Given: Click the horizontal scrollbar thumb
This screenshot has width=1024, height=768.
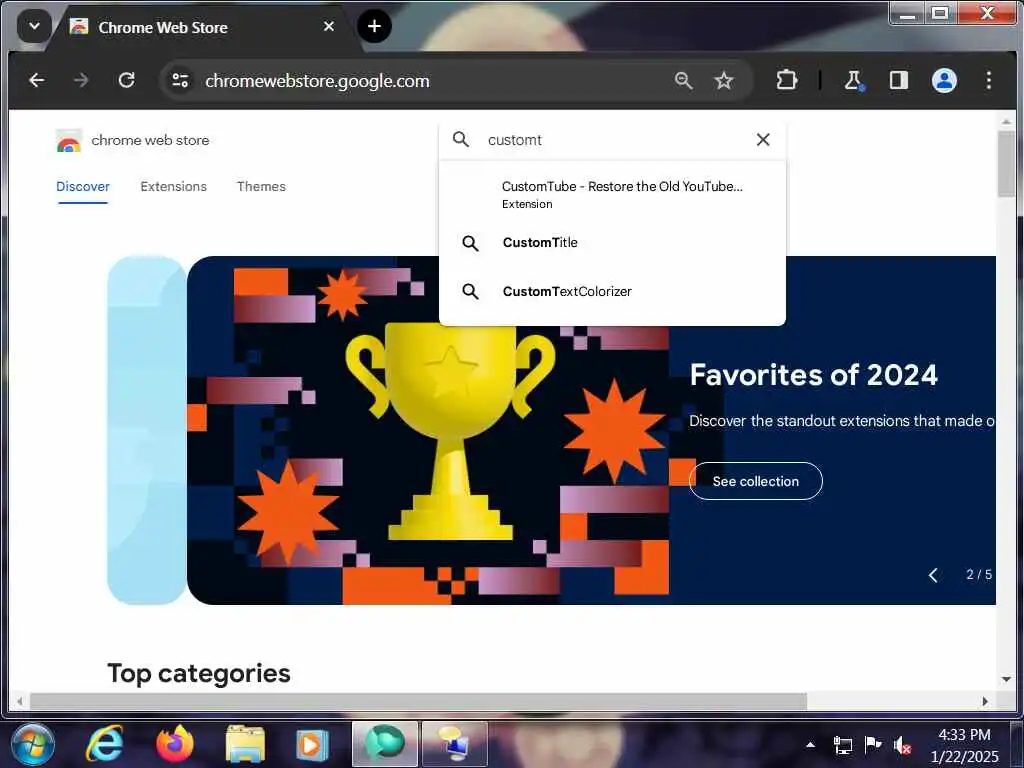Looking at the screenshot, I should pyautogui.click(x=418, y=701).
